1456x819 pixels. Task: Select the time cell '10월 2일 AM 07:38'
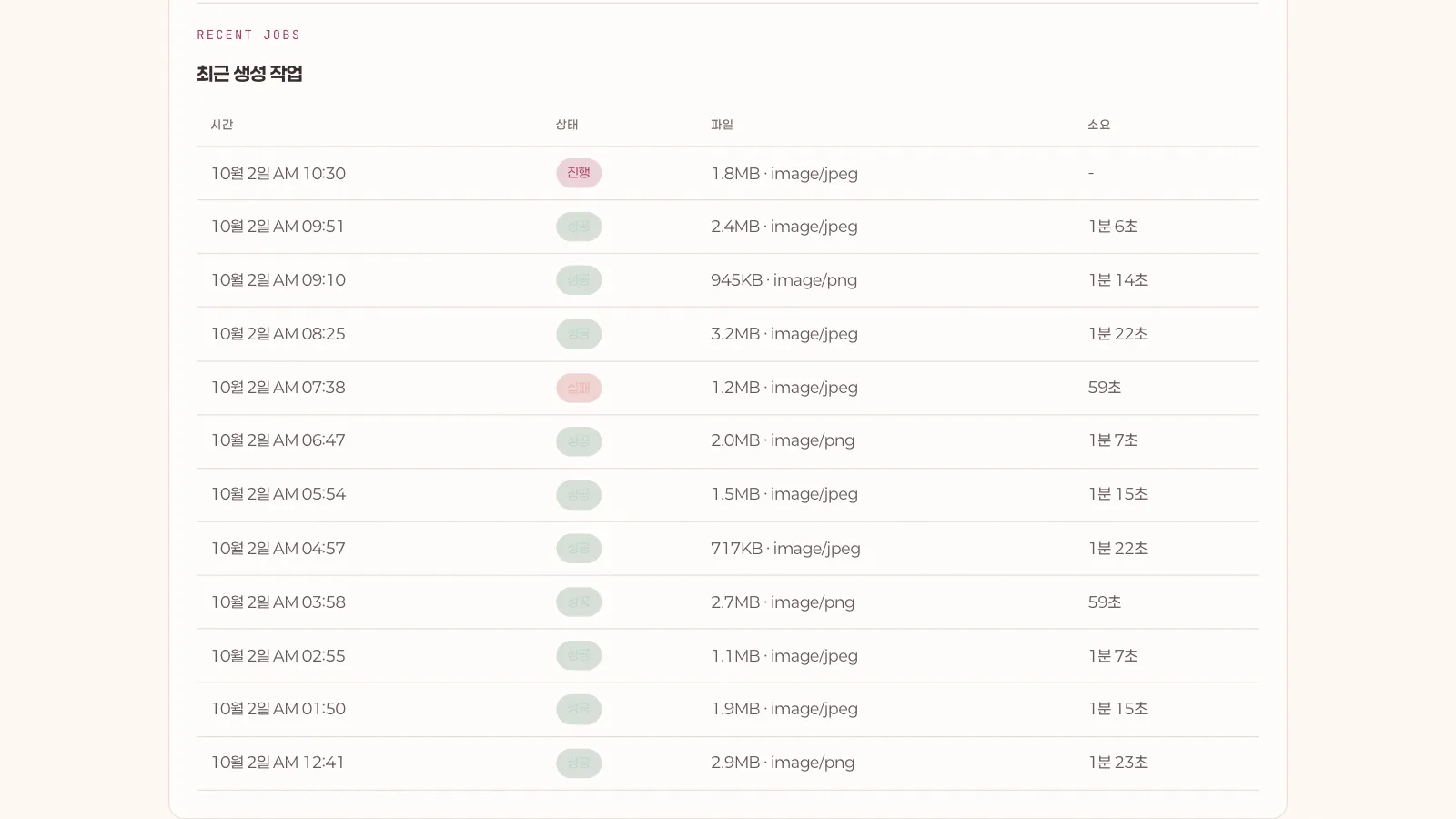278,388
